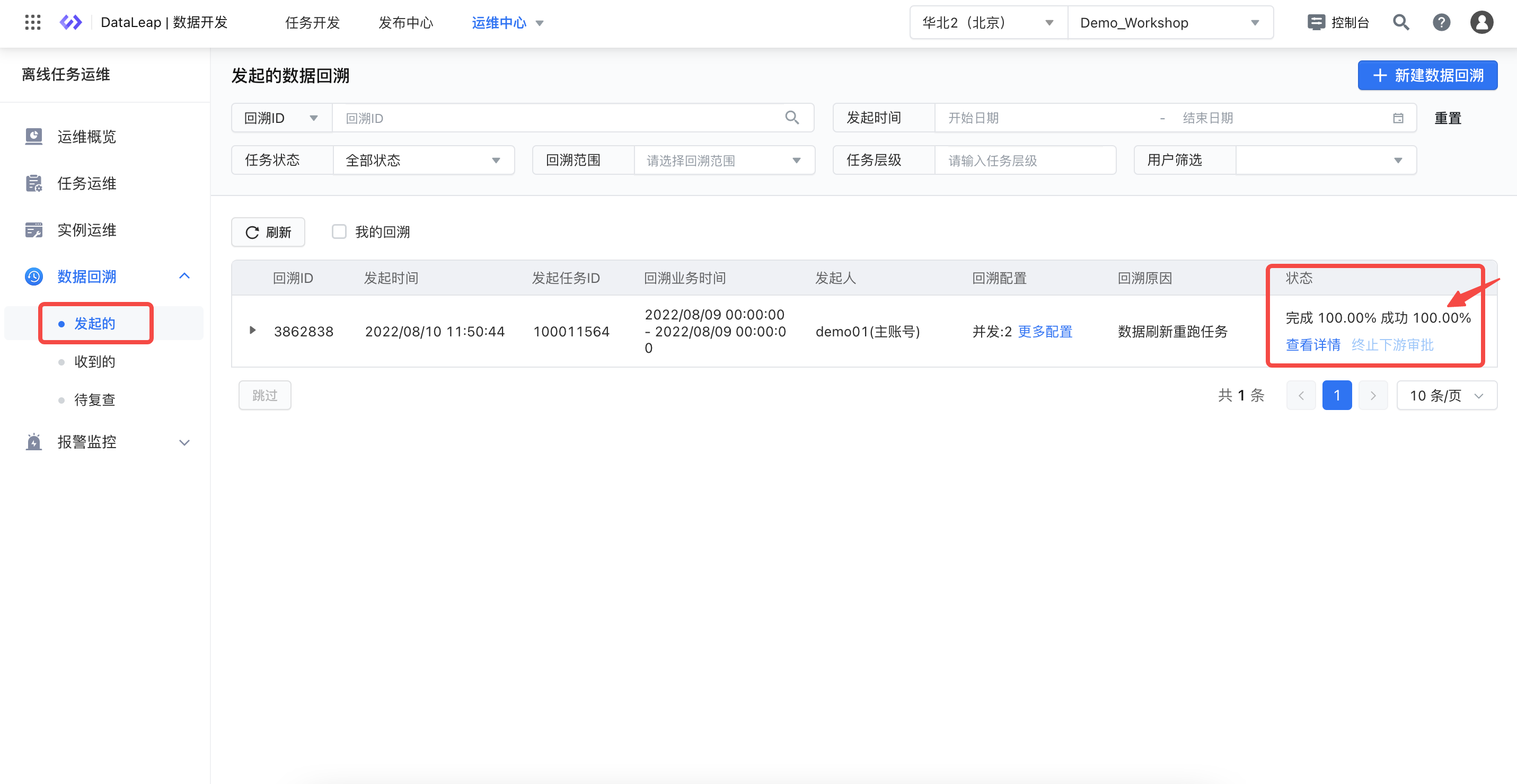Click the 跳过 button
This screenshot has height=784, width=1517.
pyautogui.click(x=264, y=395)
